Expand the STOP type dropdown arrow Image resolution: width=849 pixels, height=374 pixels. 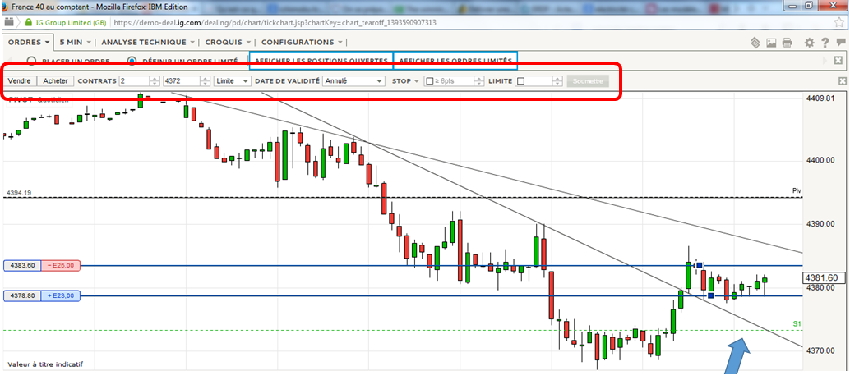416,81
